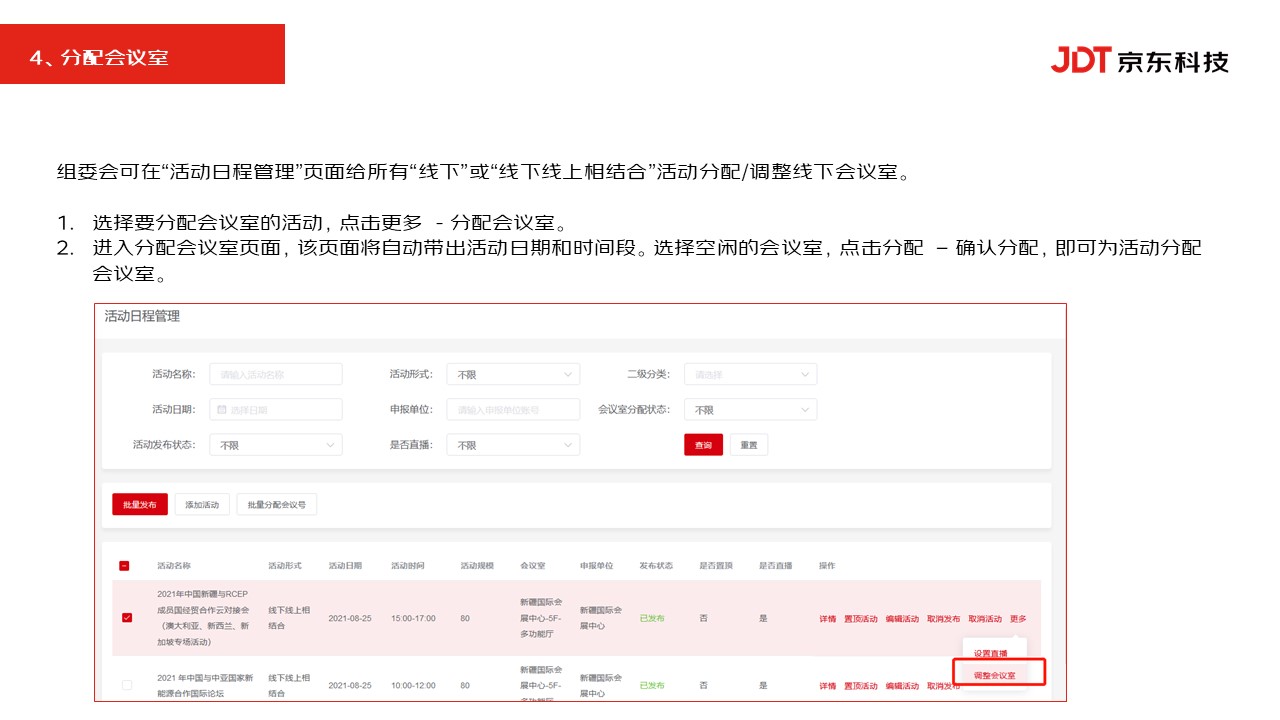The image size is (1280, 720).
Task: Click the 批量发布 button
Action: coord(140,505)
